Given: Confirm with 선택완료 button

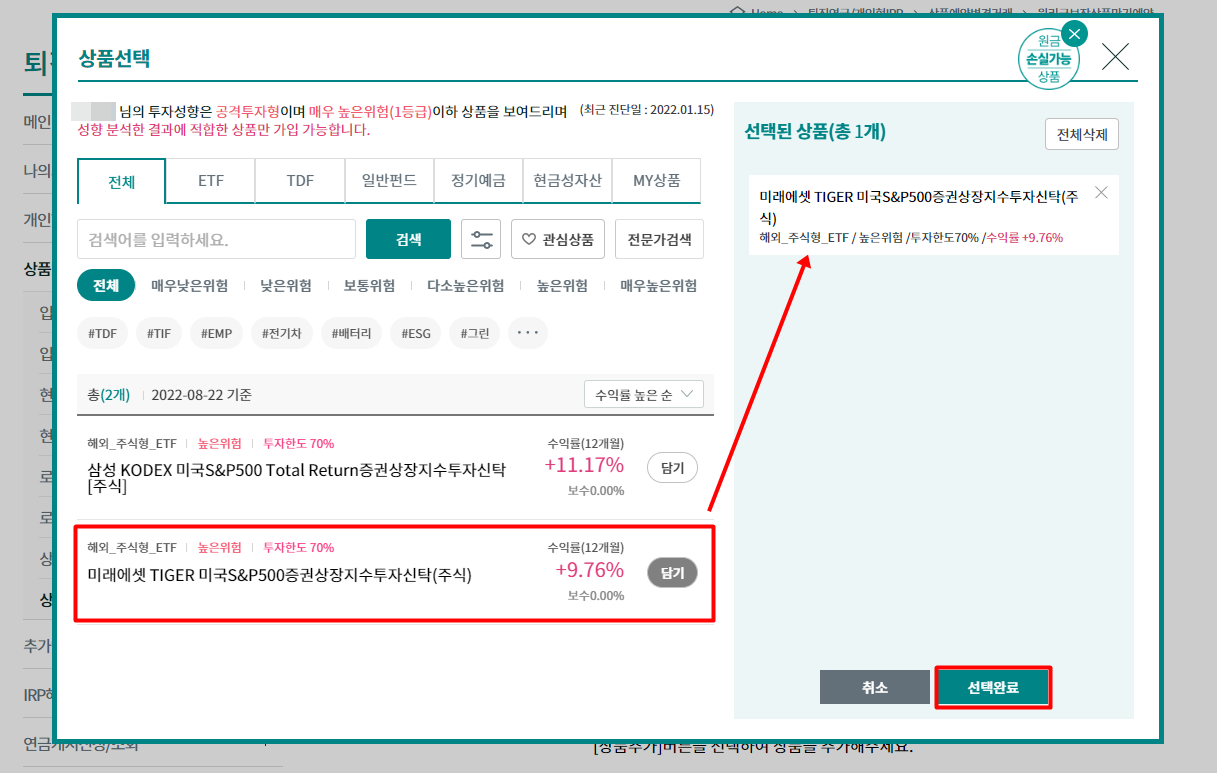Looking at the screenshot, I should pyautogui.click(x=992, y=687).
